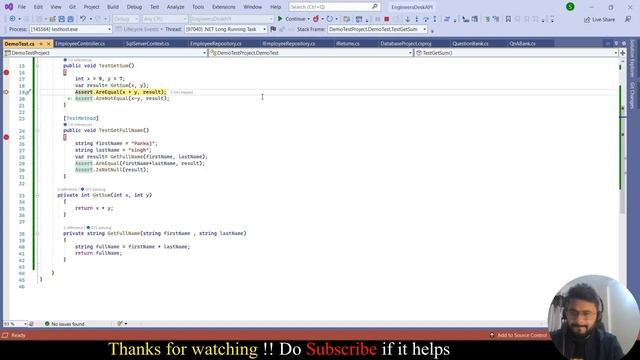Viewport: 640px width, 360px height.
Task: Click the green account avatar circle
Action: 570,7
